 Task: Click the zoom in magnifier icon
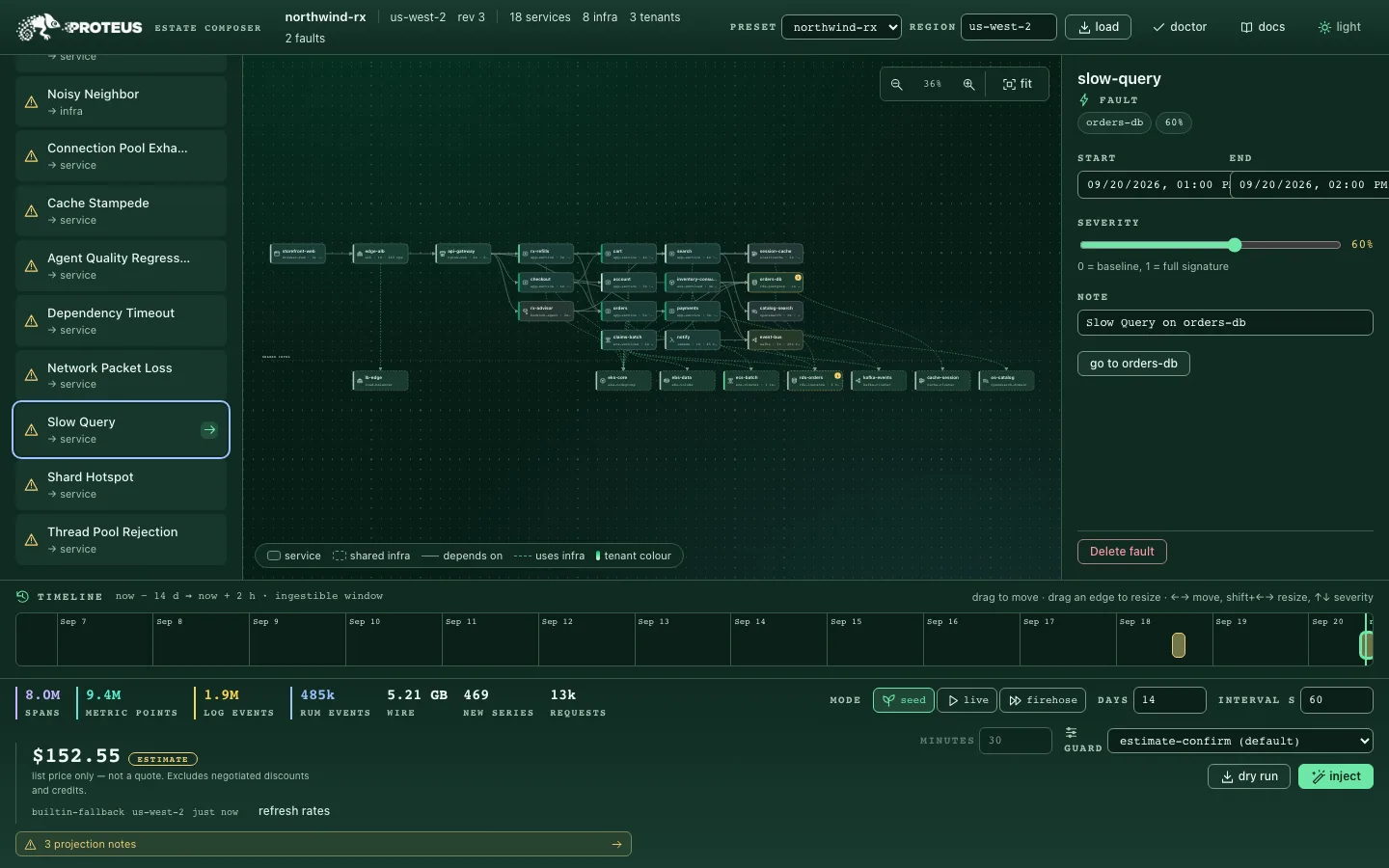968,85
